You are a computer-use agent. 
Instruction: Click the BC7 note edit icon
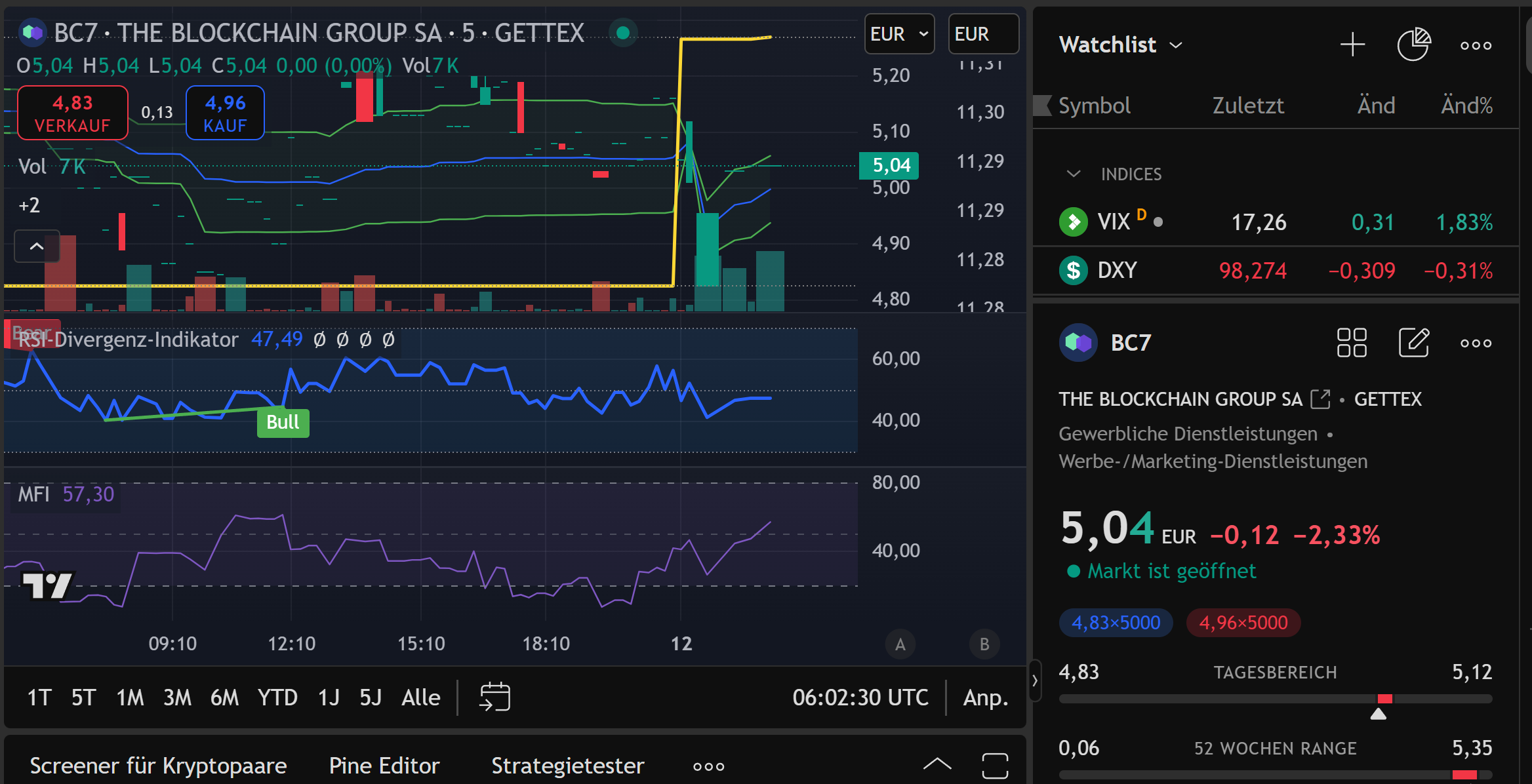(1414, 342)
